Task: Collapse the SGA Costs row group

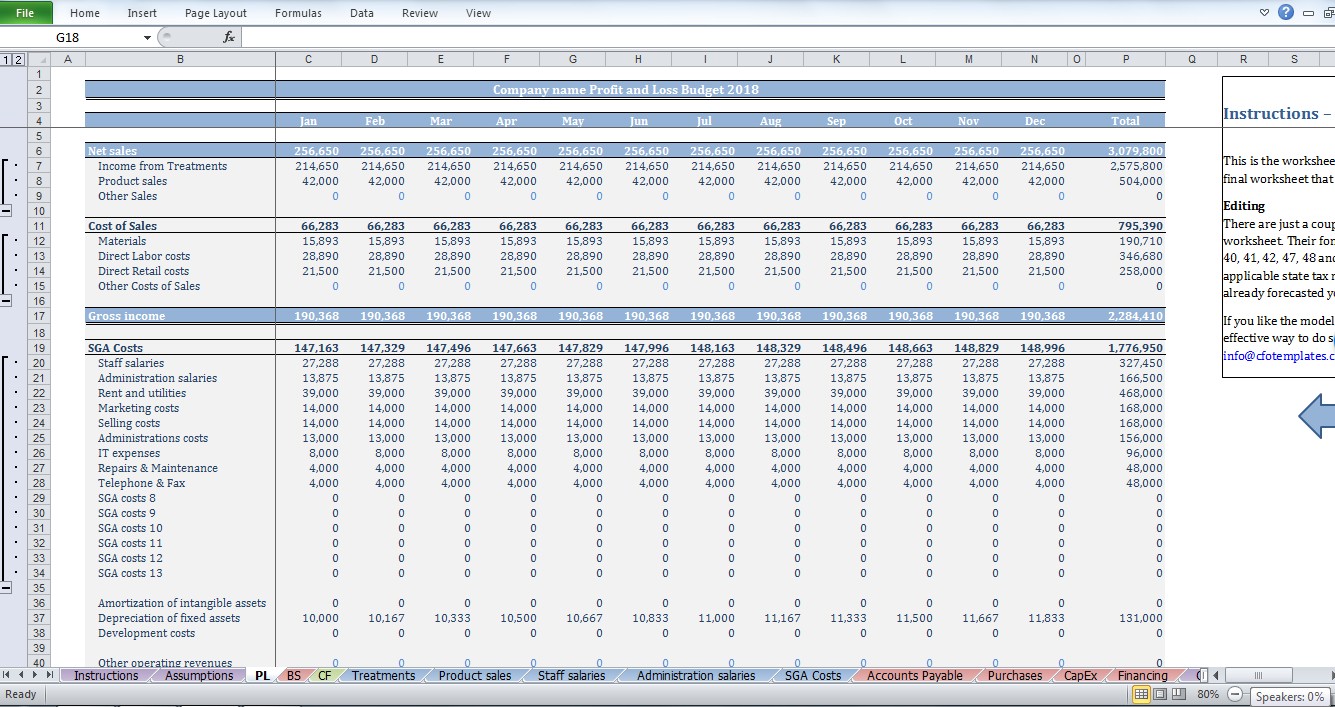Action: tap(8, 588)
